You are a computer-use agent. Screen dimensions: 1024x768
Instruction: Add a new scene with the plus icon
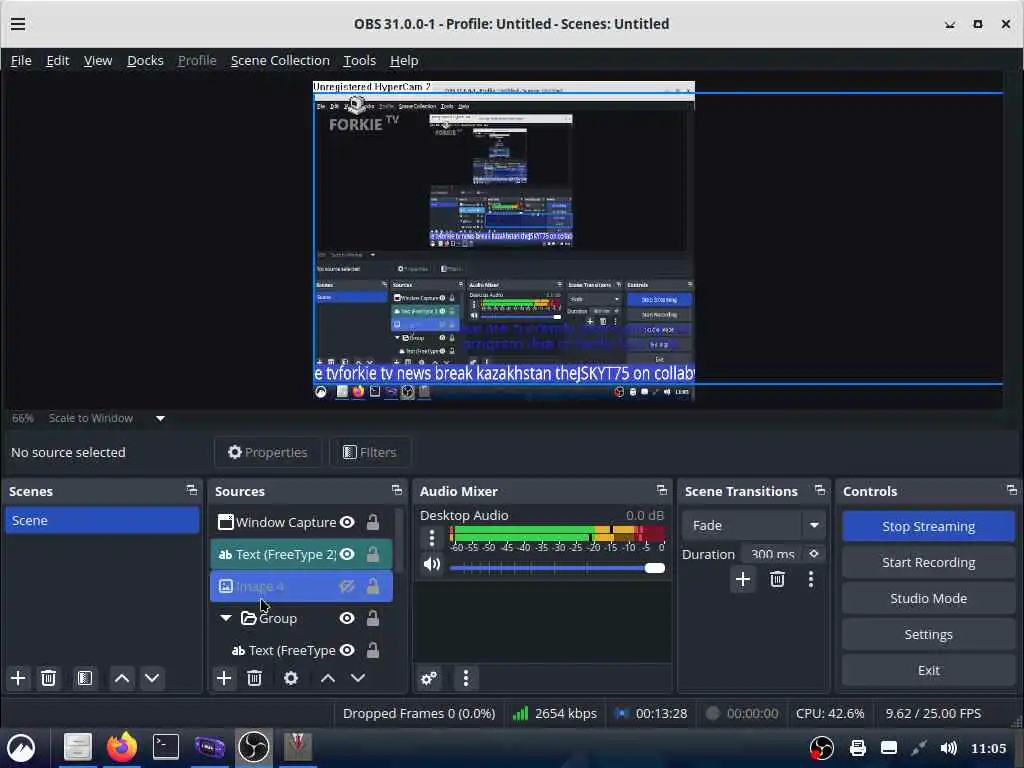tap(18, 678)
